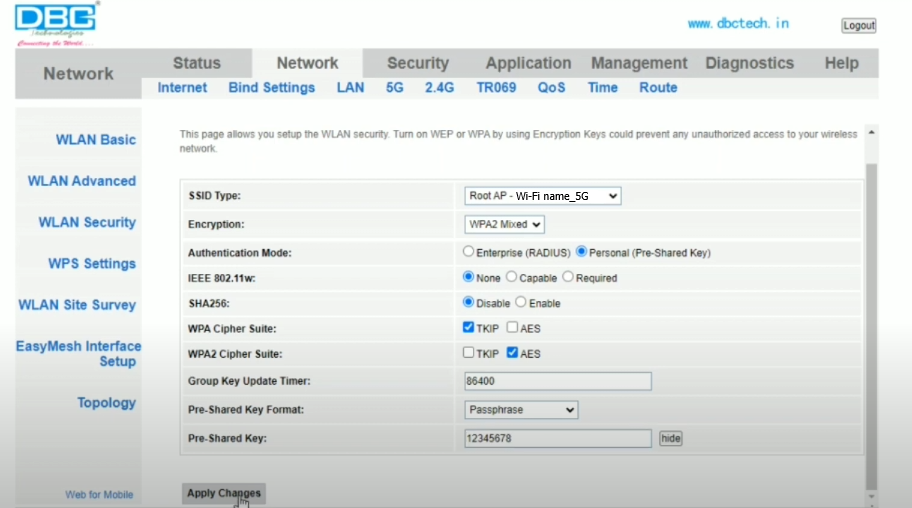Screen dimensions: 912x508
Task: Uncheck TKIP in WPA Cipher Suite
Action: (468, 327)
